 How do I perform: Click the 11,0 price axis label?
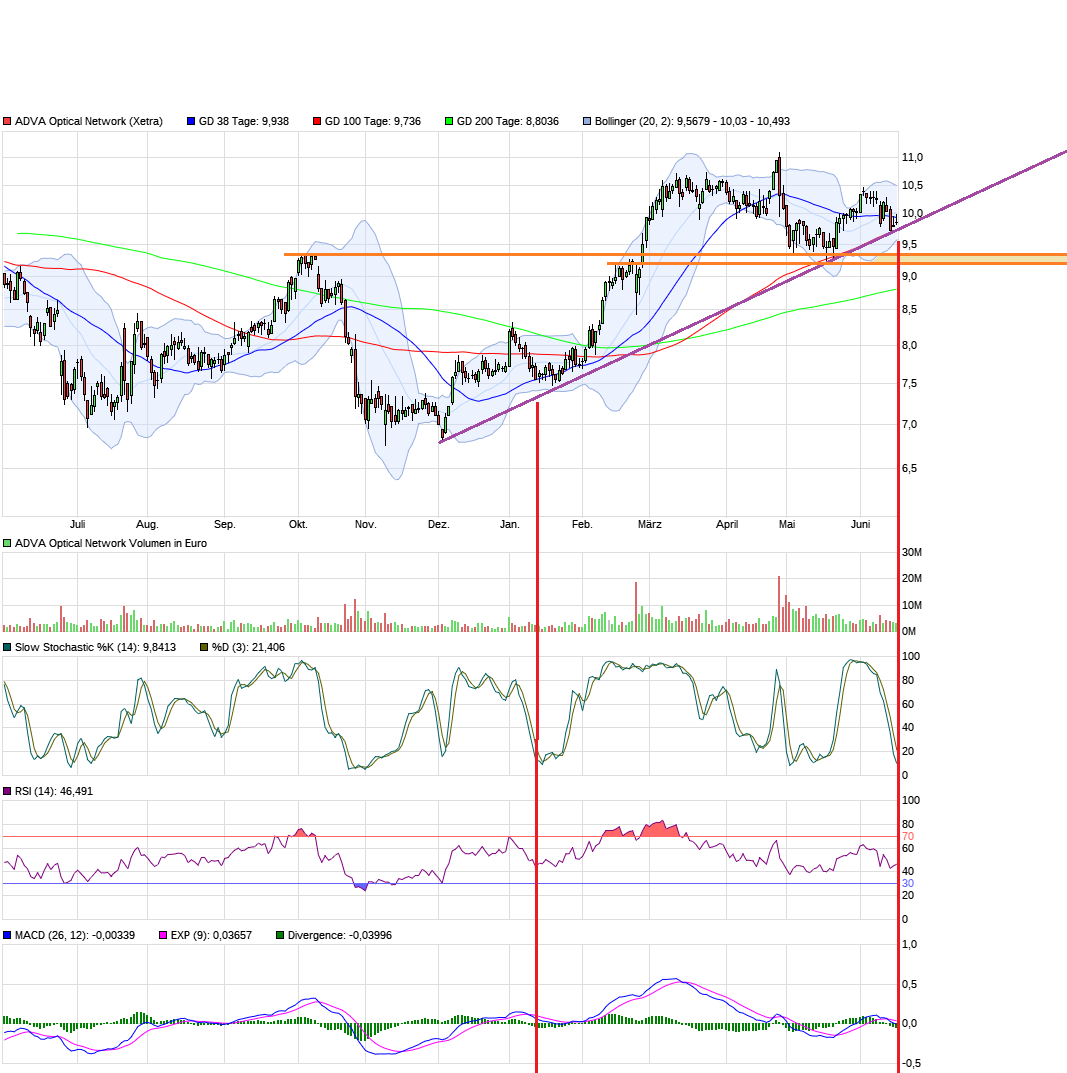coord(912,157)
